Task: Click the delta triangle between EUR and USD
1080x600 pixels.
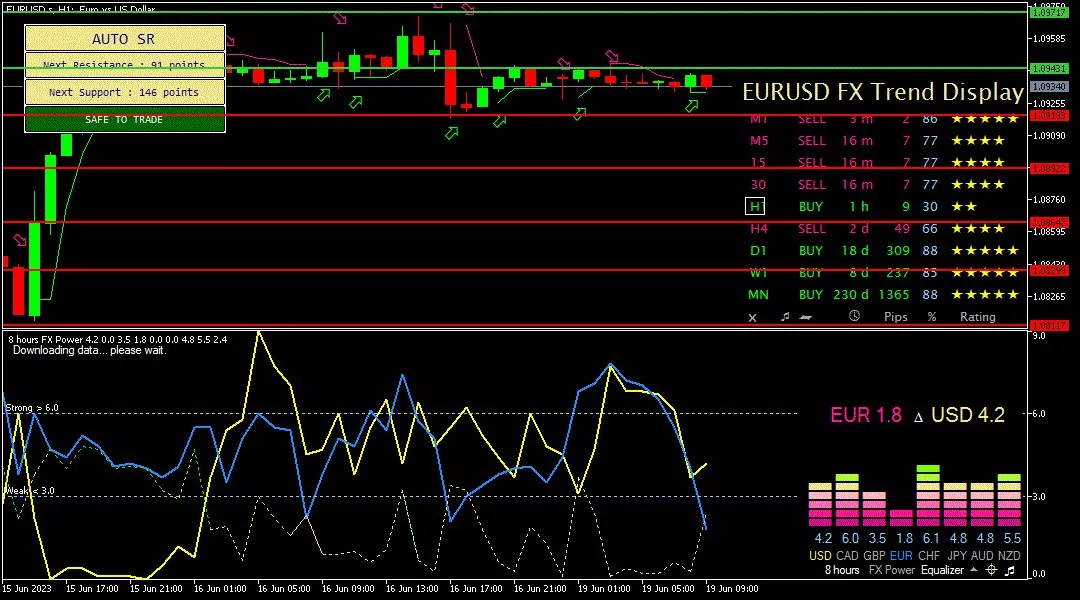Action: [x=917, y=417]
